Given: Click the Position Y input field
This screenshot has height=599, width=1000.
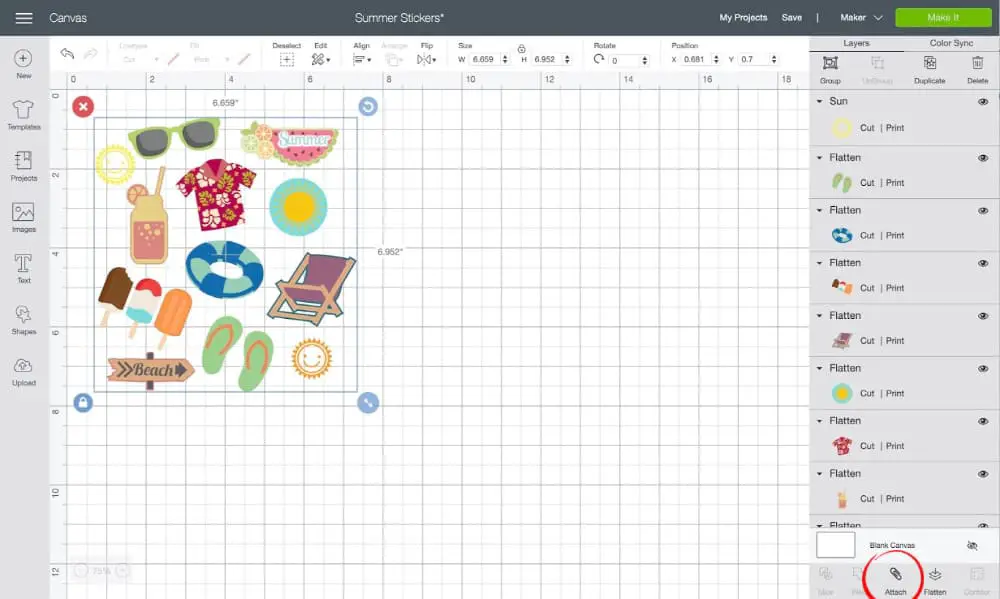Looking at the screenshot, I should coord(758,59).
